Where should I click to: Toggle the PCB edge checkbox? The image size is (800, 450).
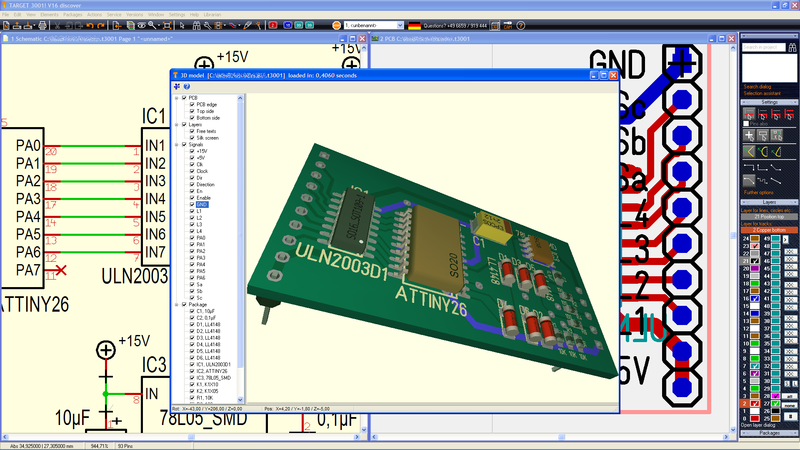pos(191,104)
